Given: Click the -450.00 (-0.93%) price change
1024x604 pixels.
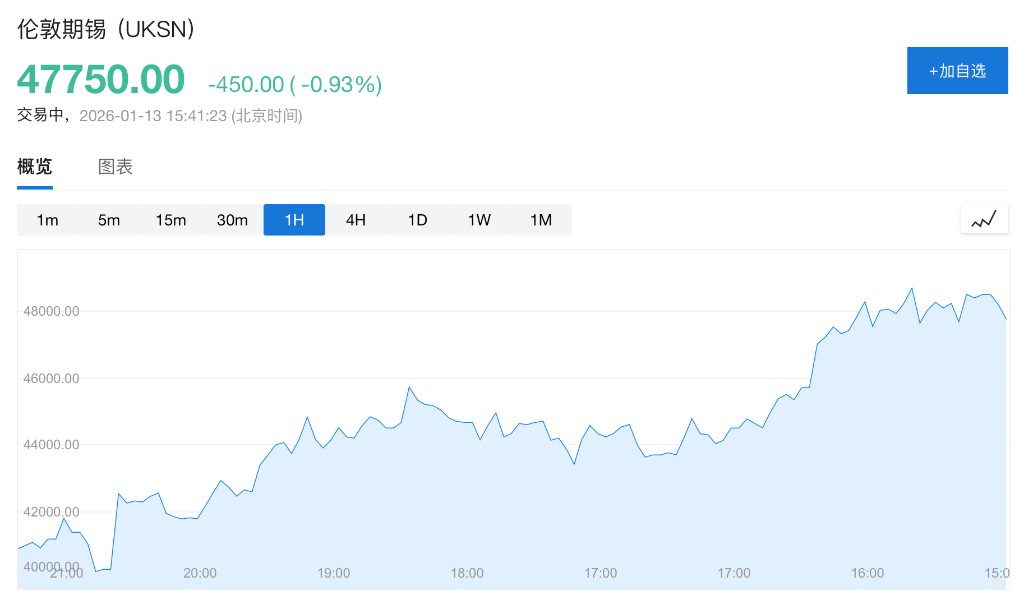Looking at the screenshot, I should pyautogui.click(x=295, y=85).
